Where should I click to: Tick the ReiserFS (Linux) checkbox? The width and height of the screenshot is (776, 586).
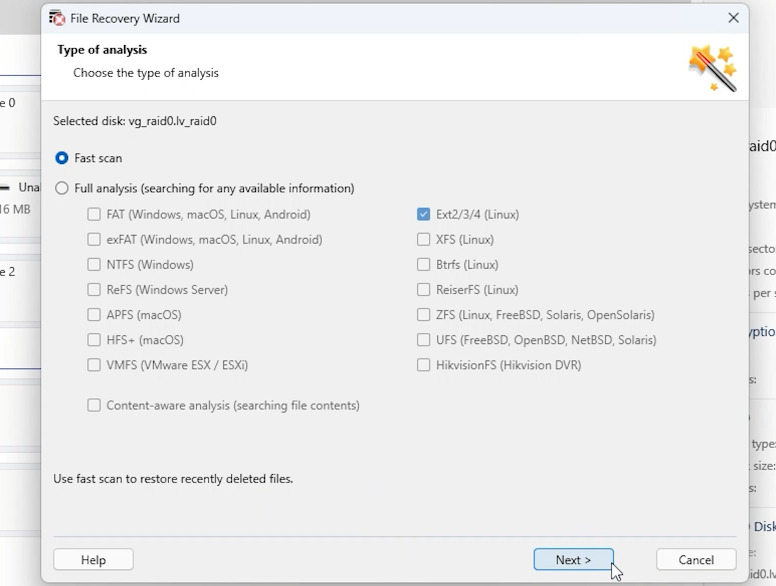tap(424, 290)
